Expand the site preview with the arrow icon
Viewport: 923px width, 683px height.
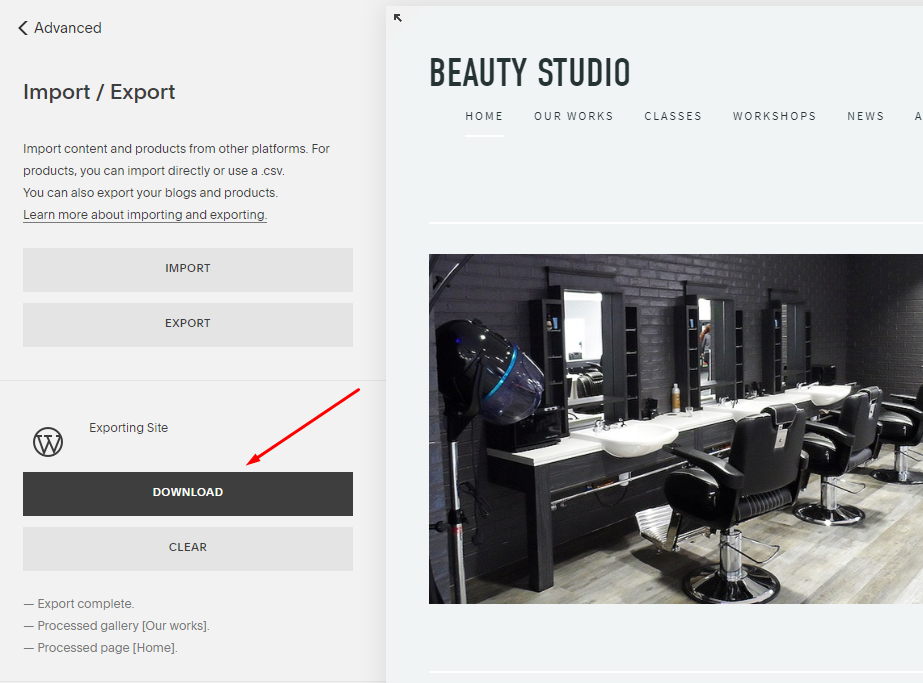(398, 18)
